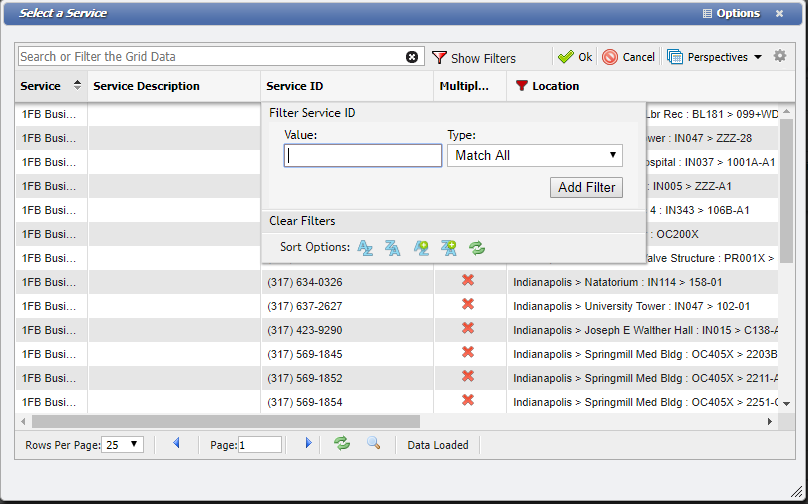Click the magnifier search icon in footer
Screen dimensions: 808x504
tap(373, 444)
